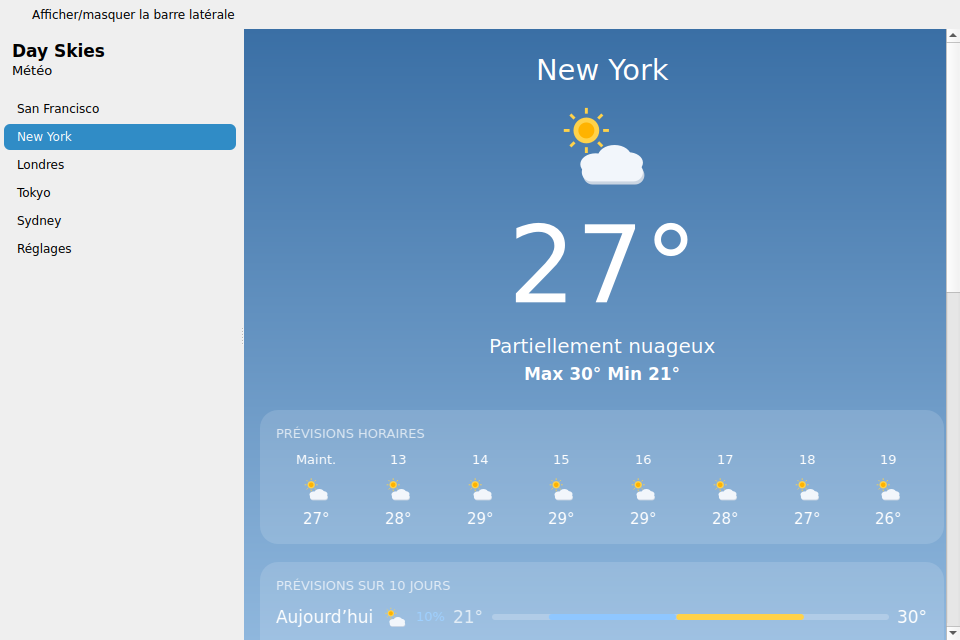
Task: Click the 18h hourly weather icon
Action: [807, 490]
